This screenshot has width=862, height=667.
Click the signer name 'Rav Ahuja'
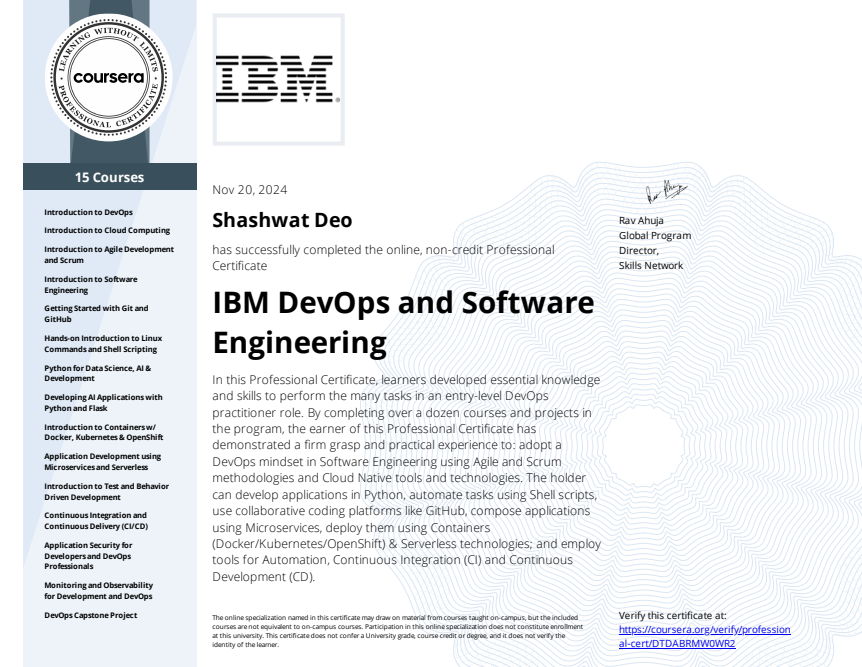coord(641,221)
